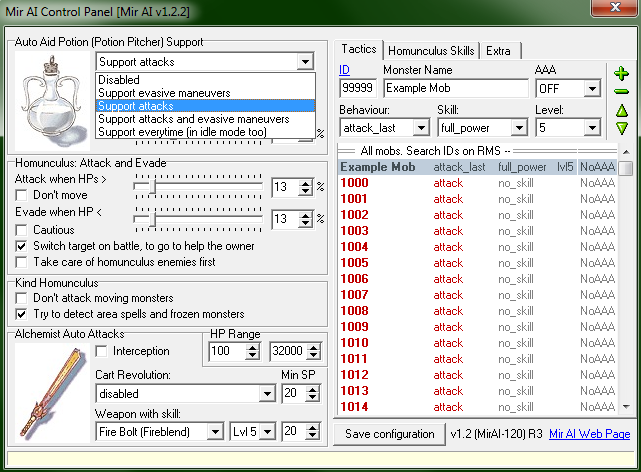
Task: Switch to the Extra tab
Action: tap(500, 51)
